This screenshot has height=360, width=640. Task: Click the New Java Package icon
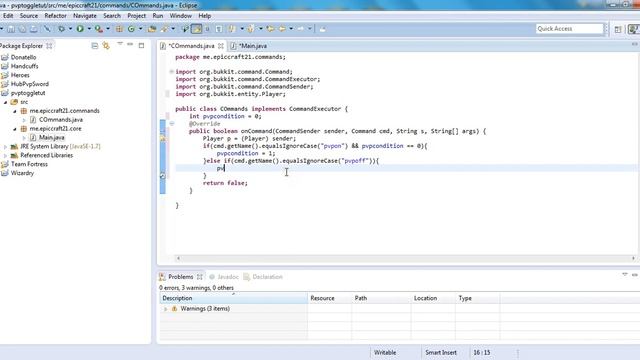pyautogui.click(x=119, y=29)
